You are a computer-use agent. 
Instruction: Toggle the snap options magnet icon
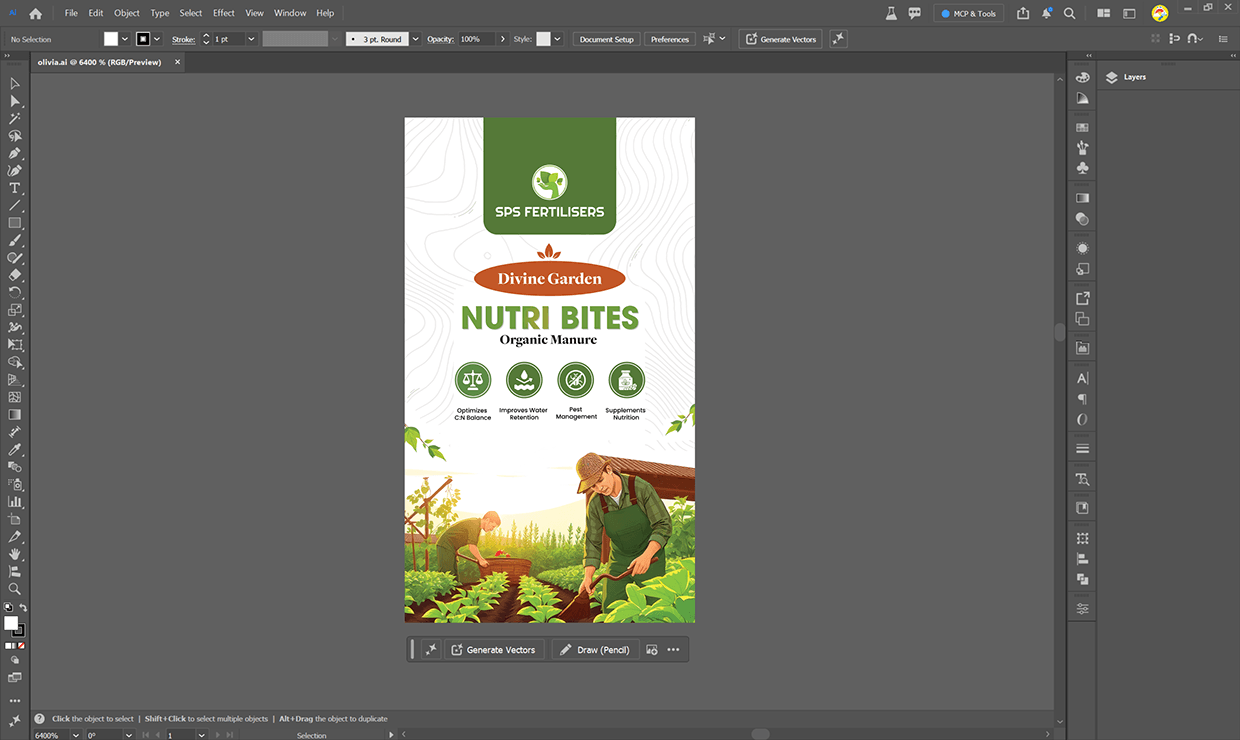1197,39
